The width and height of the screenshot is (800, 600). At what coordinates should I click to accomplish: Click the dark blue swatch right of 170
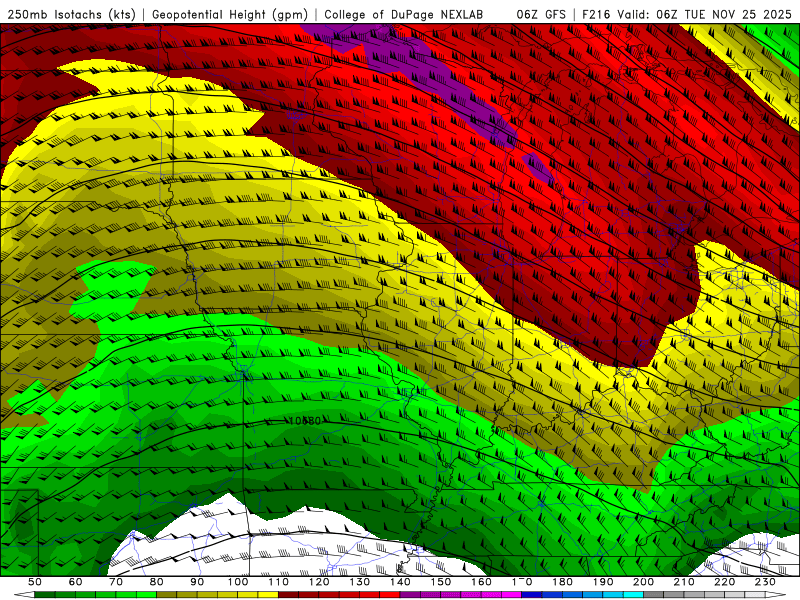pyautogui.click(x=532, y=595)
